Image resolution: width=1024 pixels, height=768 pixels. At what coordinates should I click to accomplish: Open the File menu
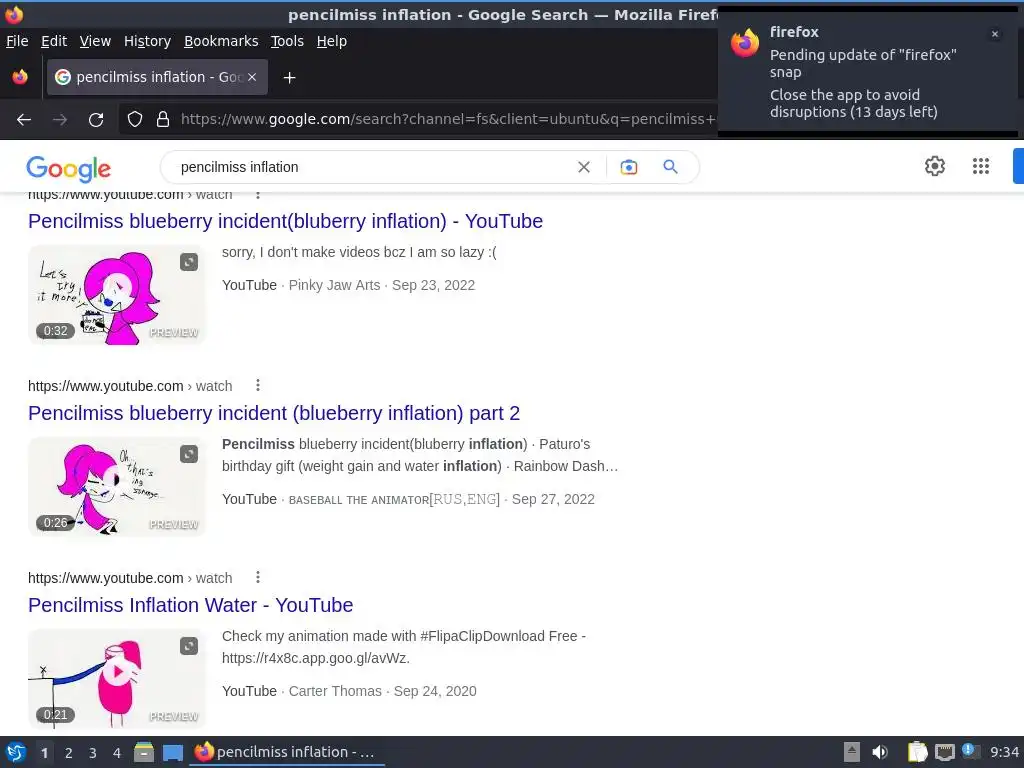pos(17,41)
